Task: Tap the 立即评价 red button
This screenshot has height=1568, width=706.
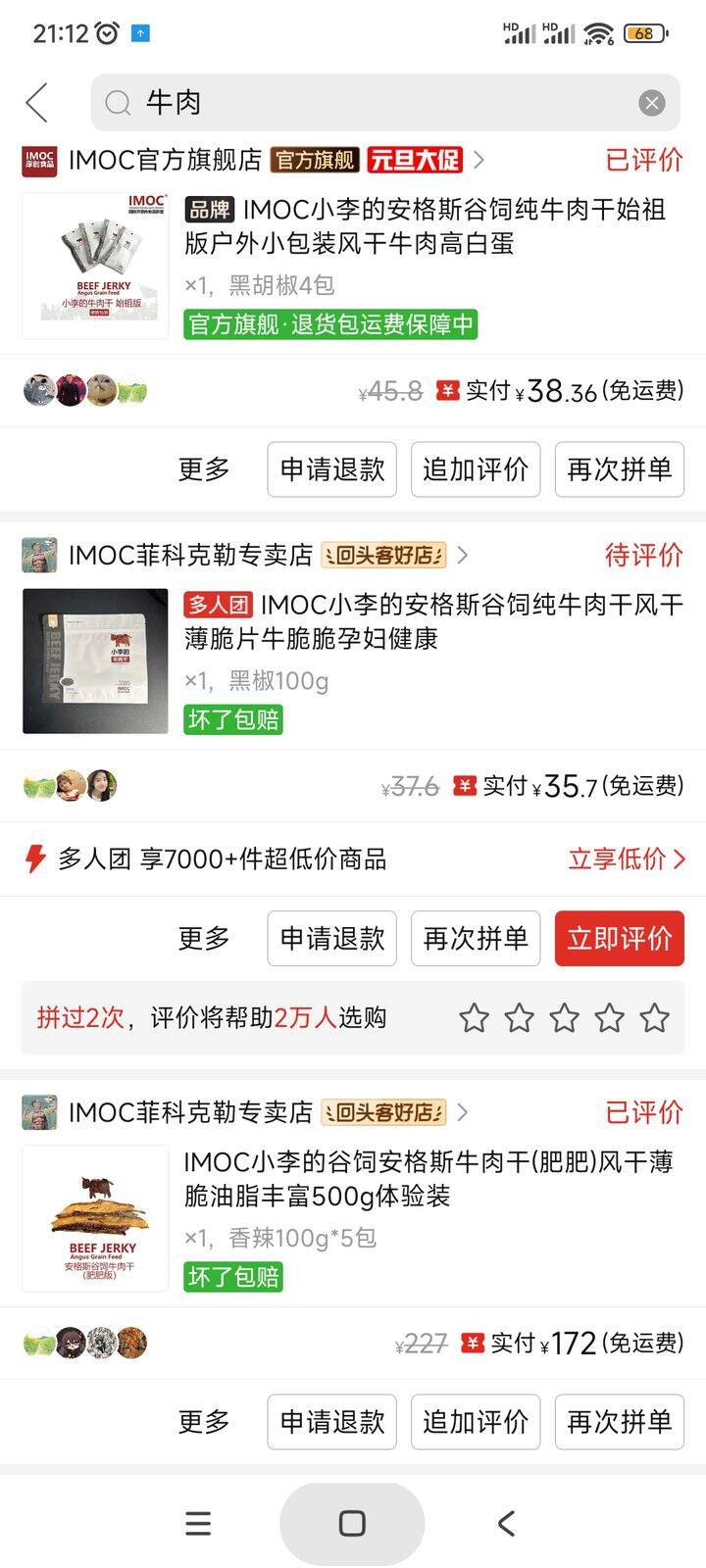Action: tap(620, 939)
